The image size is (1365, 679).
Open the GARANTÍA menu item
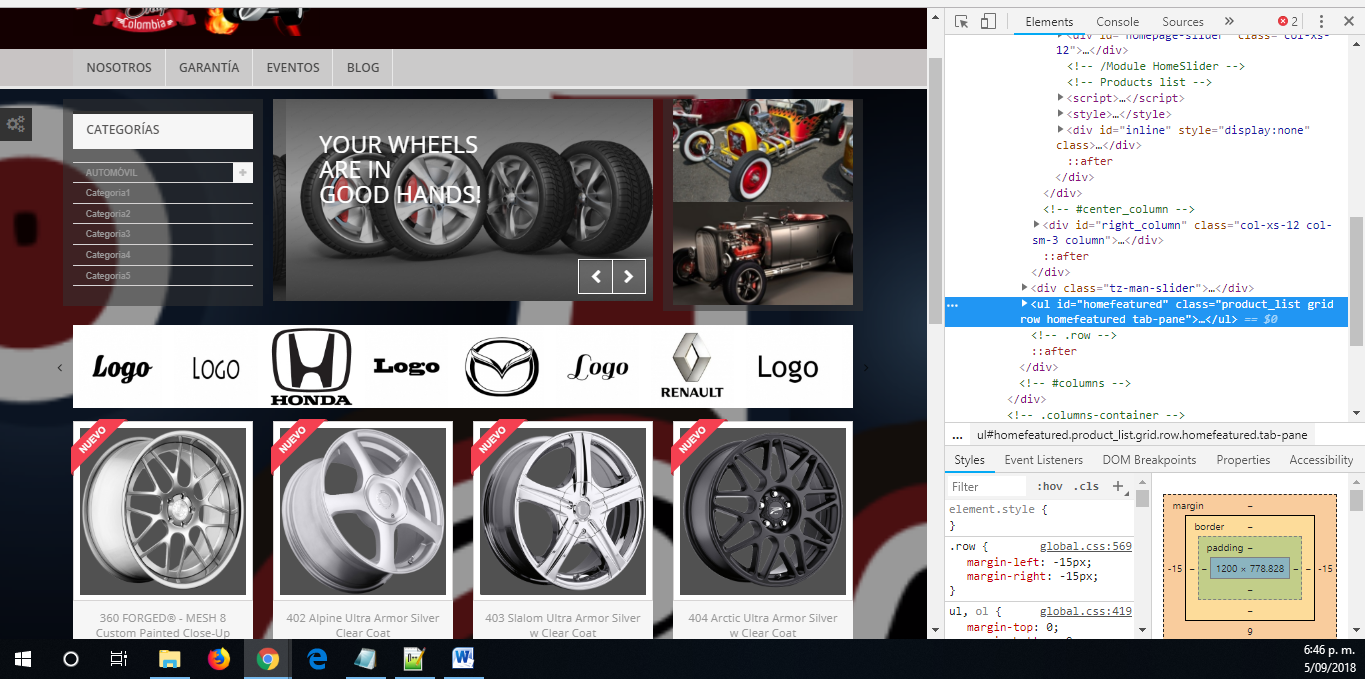(209, 68)
